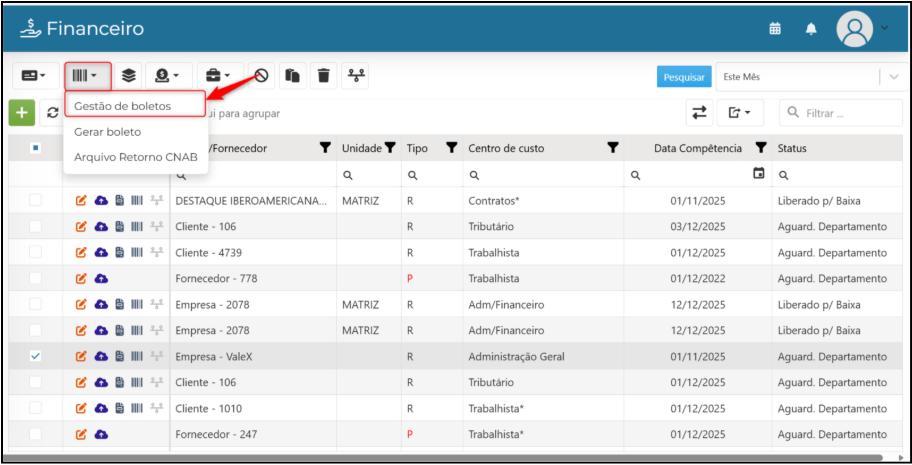Sort by the Data Competência header
Image resolution: width=912 pixels, height=465 pixels.
(x=698, y=148)
